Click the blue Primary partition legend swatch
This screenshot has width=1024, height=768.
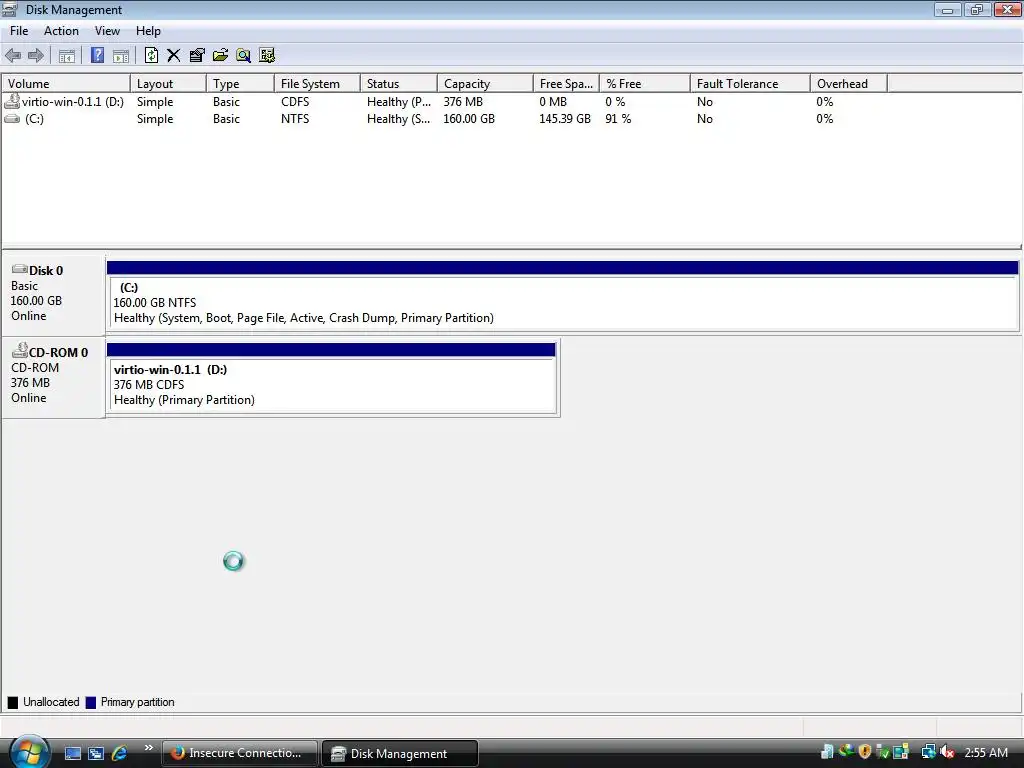tap(91, 703)
